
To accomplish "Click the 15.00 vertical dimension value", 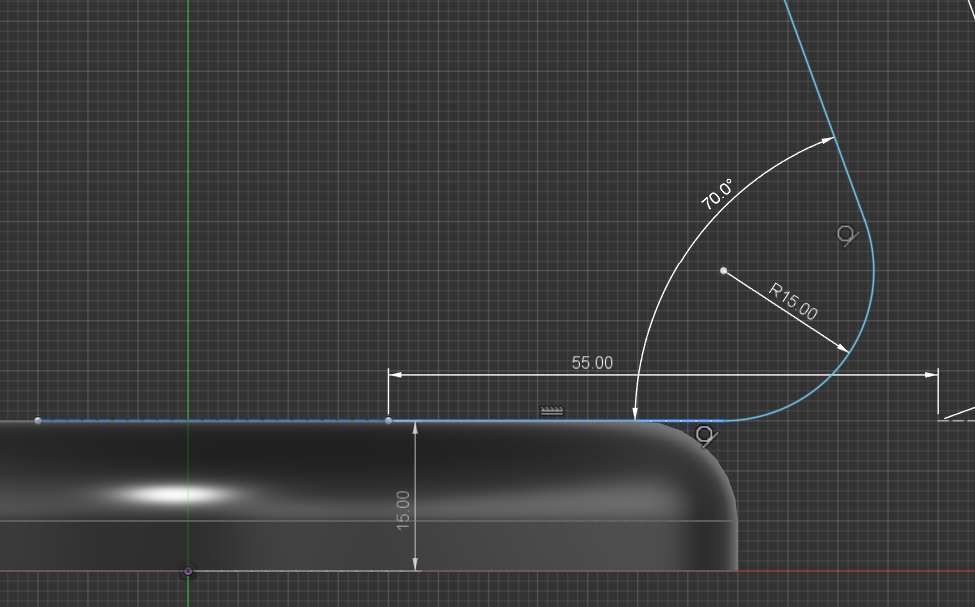I will (404, 509).
